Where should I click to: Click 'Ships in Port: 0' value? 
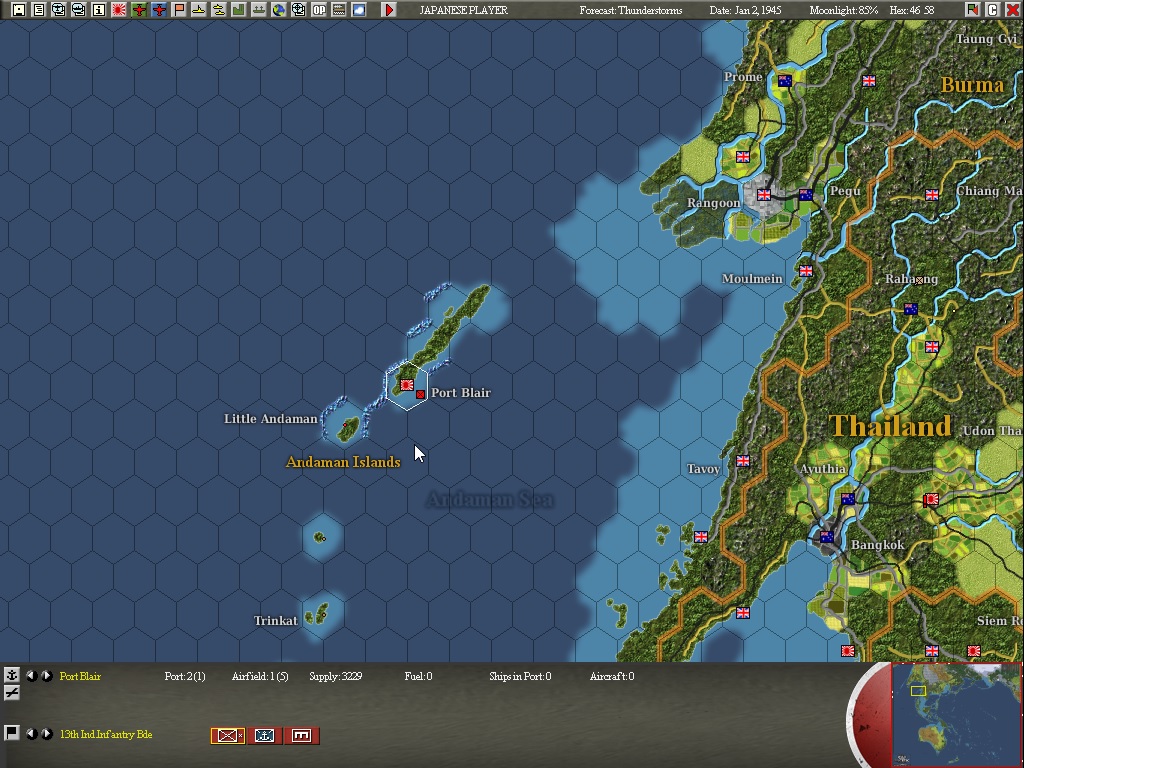pos(520,676)
